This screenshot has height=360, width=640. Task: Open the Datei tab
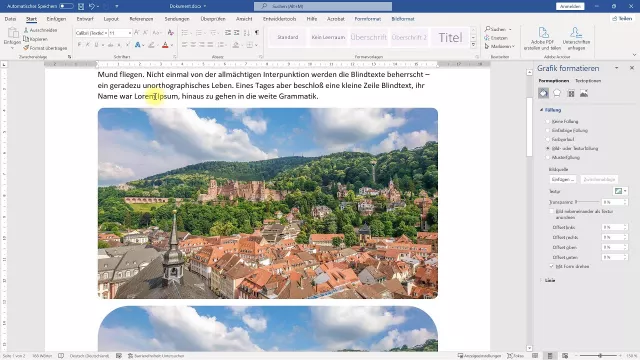[x=10, y=19]
